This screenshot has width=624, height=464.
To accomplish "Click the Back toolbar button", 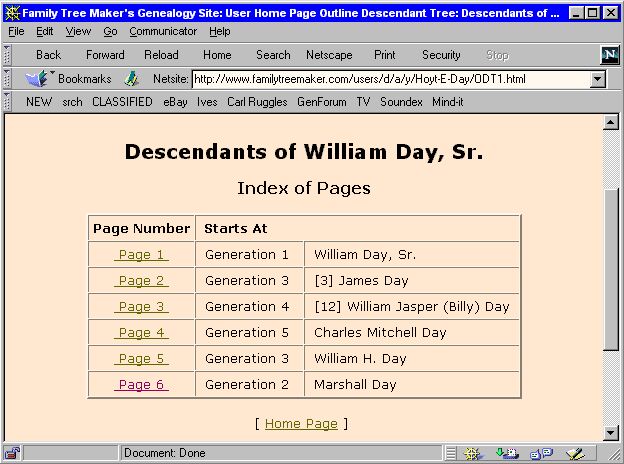I will (x=48, y=55).
